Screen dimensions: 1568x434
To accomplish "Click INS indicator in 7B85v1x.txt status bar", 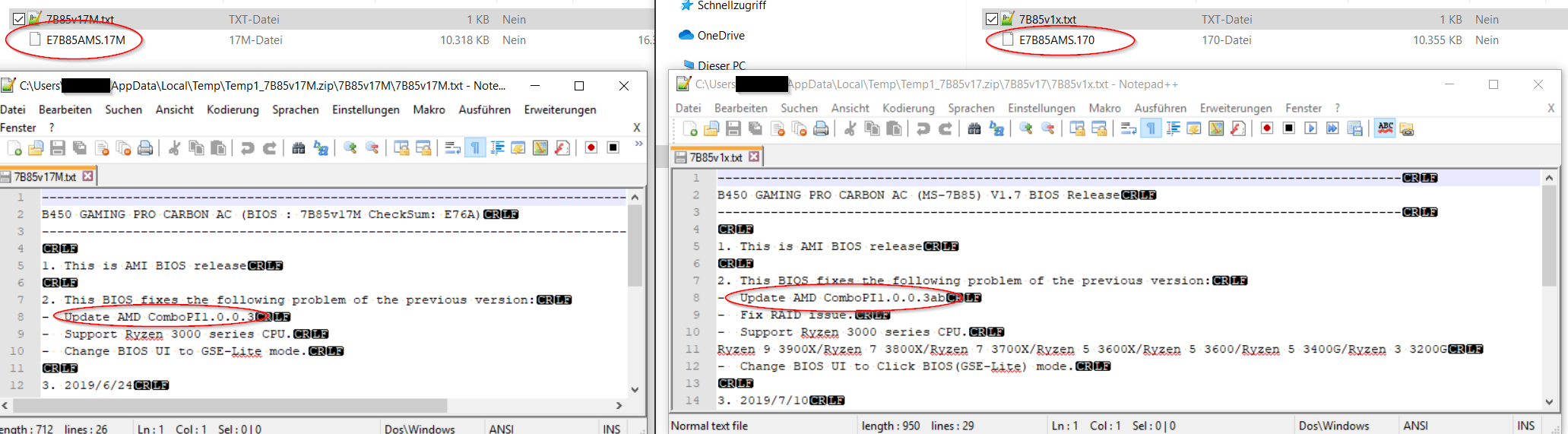I will pyautogui.click(x=1525, y=426).
